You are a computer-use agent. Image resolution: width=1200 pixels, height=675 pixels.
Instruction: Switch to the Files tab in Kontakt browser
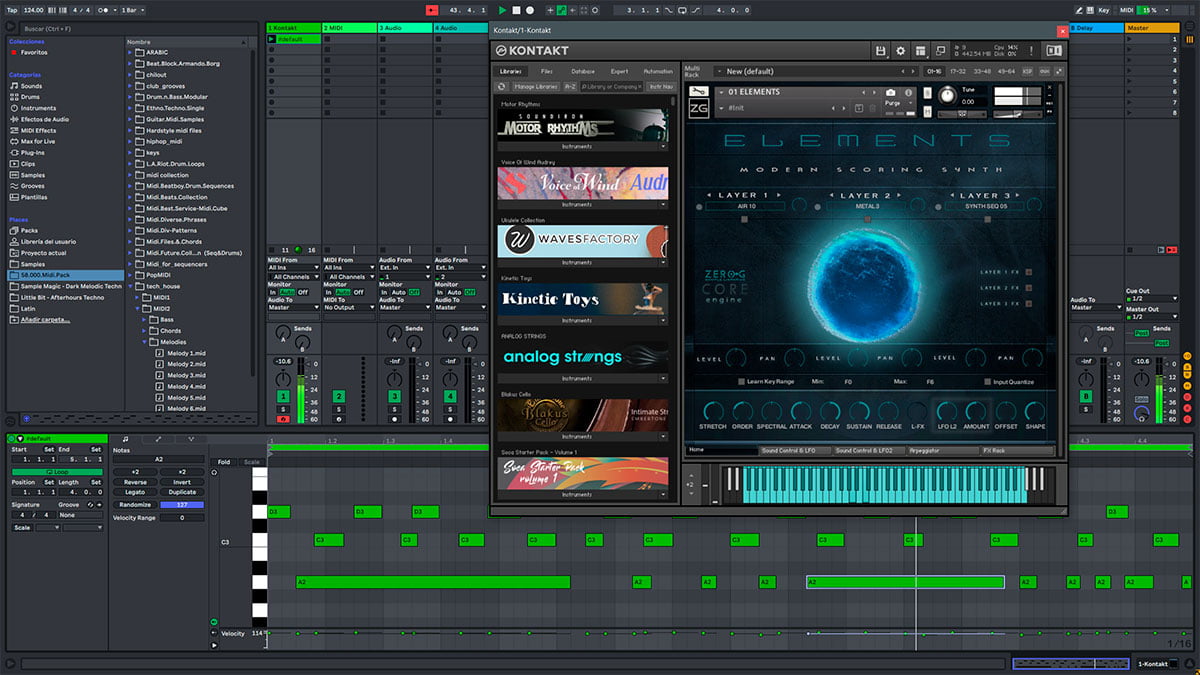pos(547,71)
